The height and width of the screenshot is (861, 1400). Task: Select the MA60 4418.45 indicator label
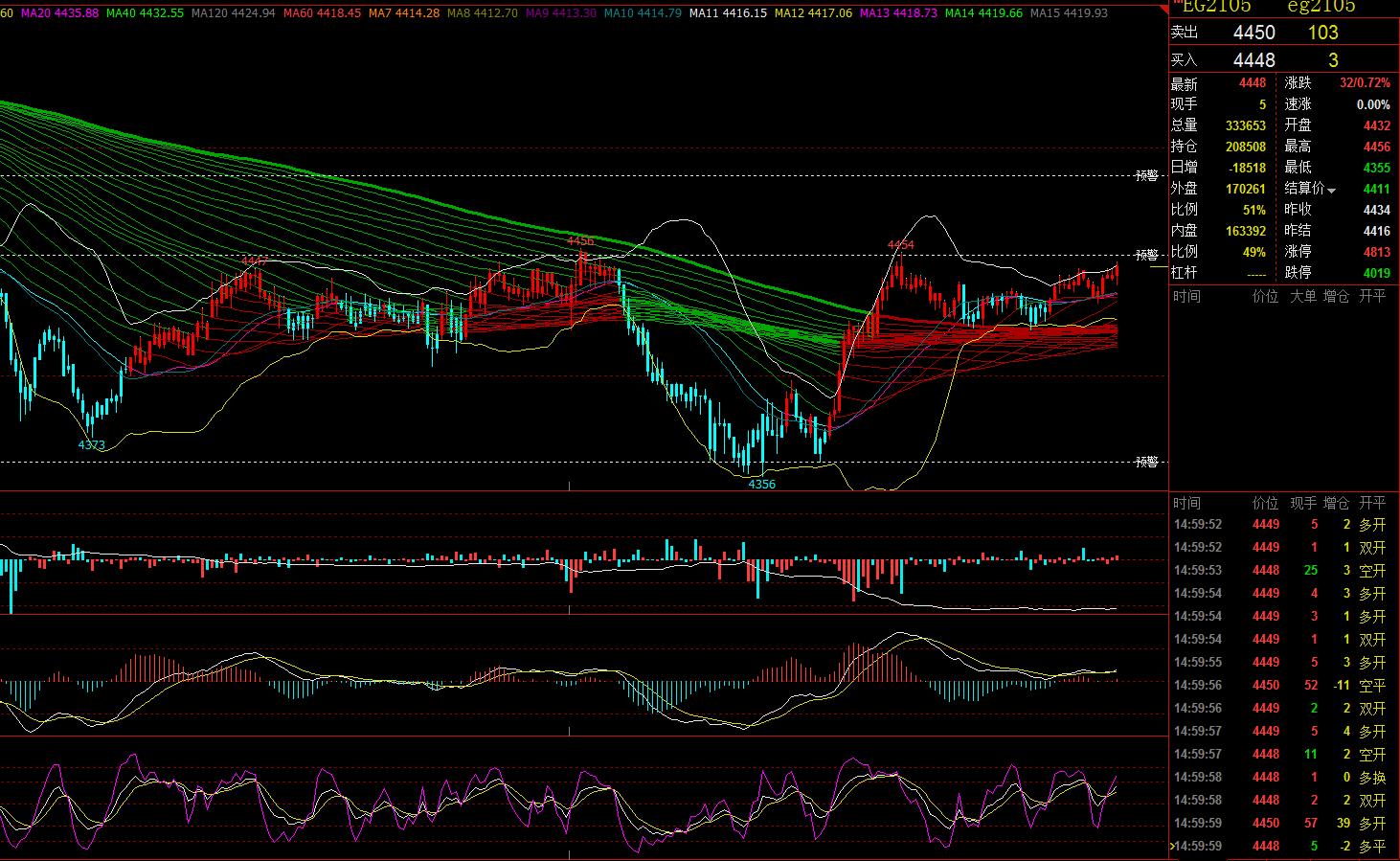[x=322, y=13]
